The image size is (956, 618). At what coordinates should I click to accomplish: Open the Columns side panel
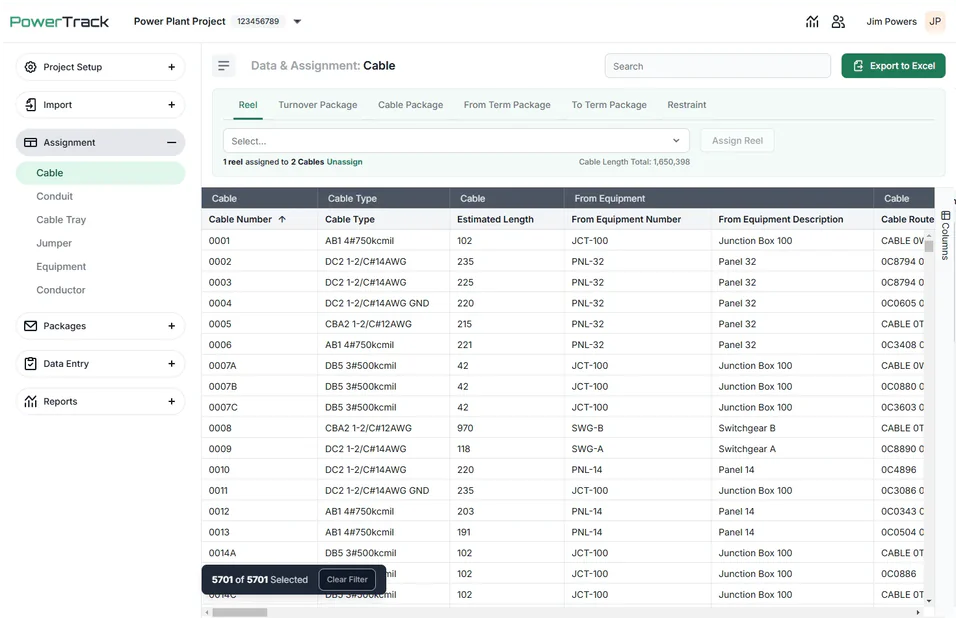coord(945,235)
